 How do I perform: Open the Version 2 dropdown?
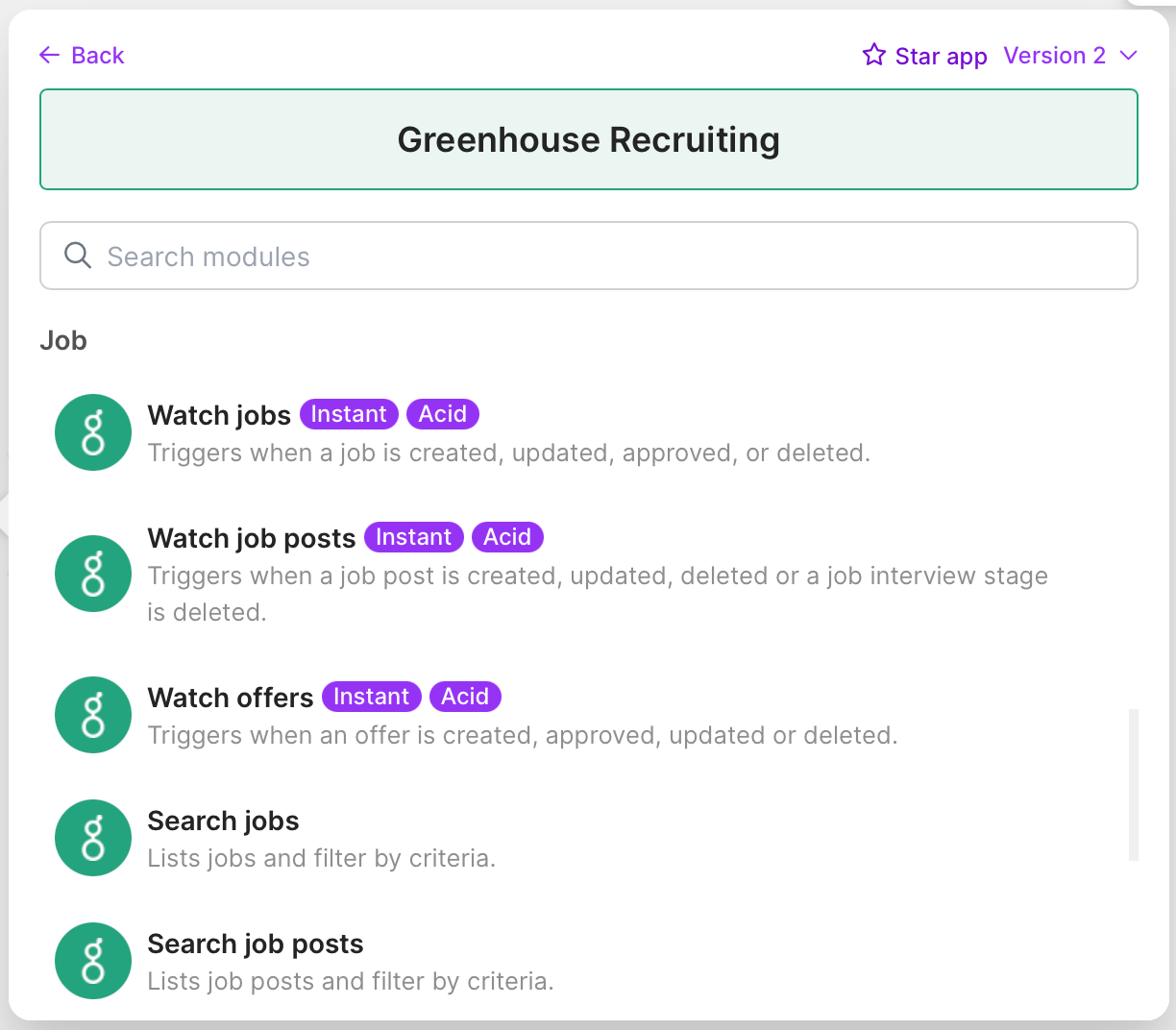pyautogui.click(x=1070, y=56)
